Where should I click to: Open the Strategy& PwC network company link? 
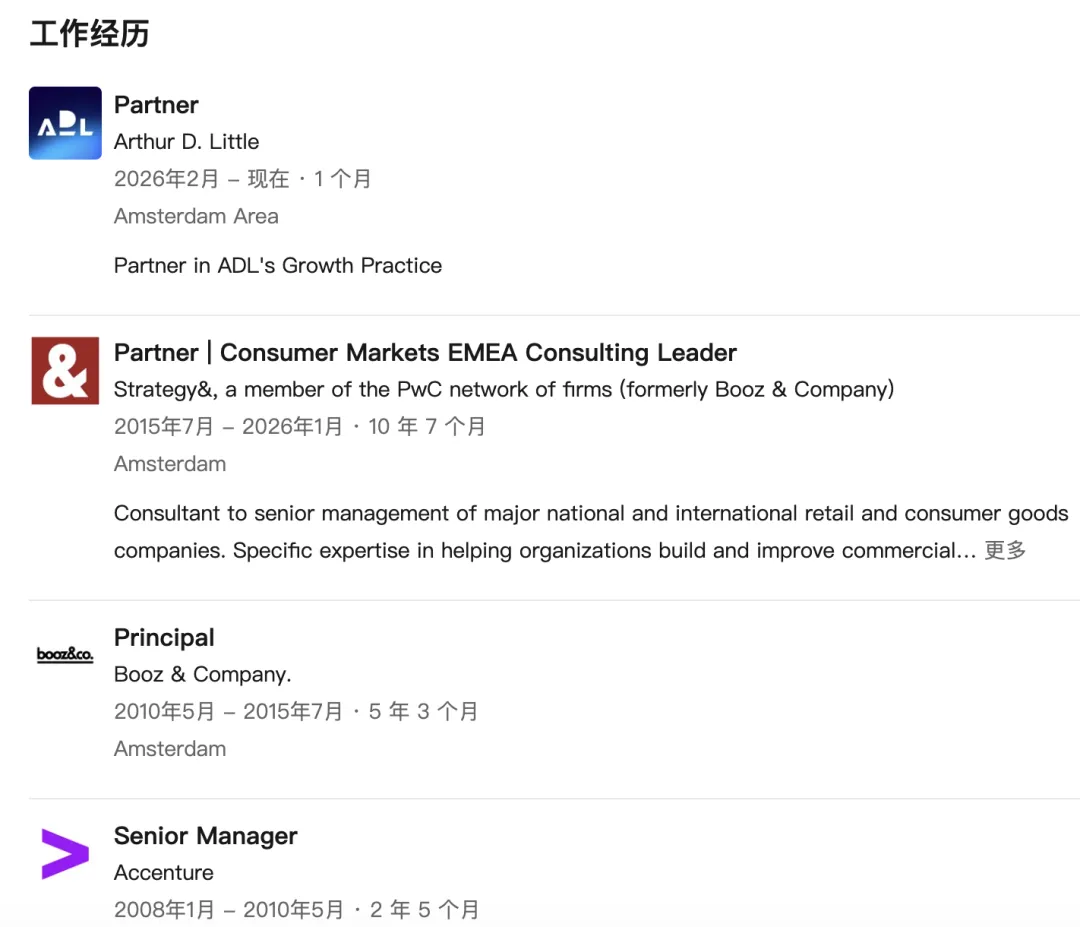tap(503, 389)
